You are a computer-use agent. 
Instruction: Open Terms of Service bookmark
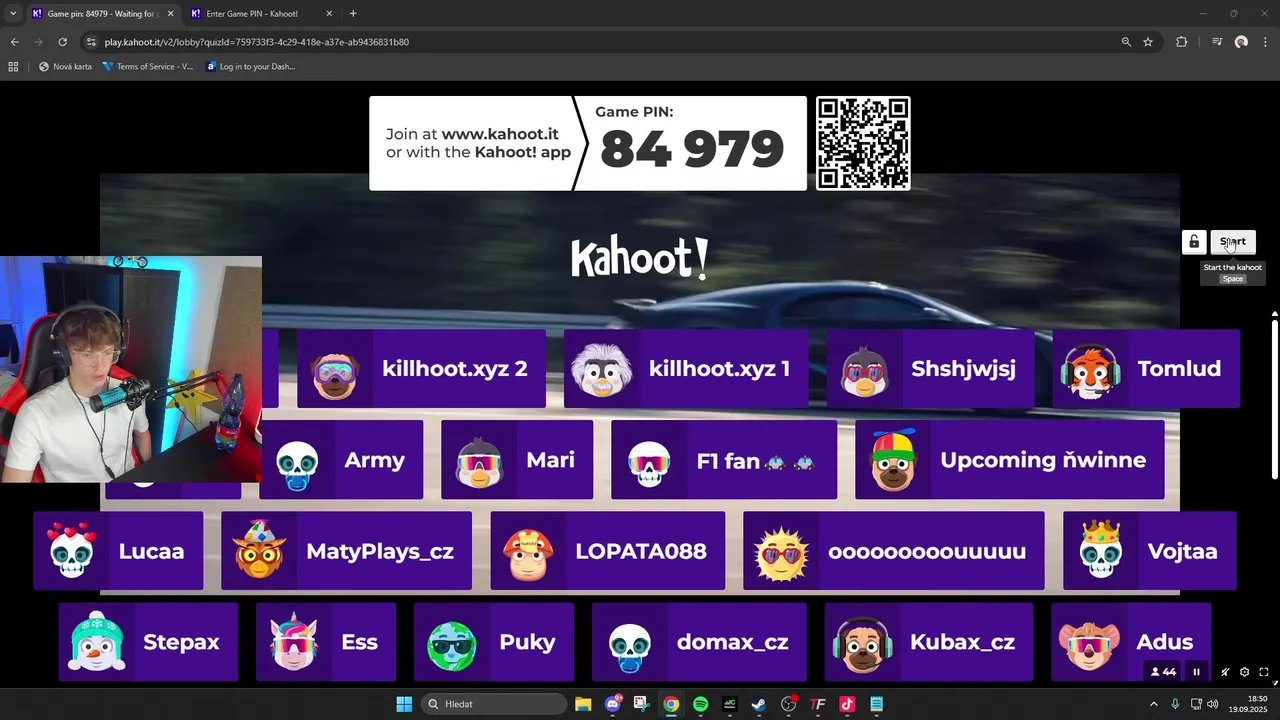tap(149, 67)
